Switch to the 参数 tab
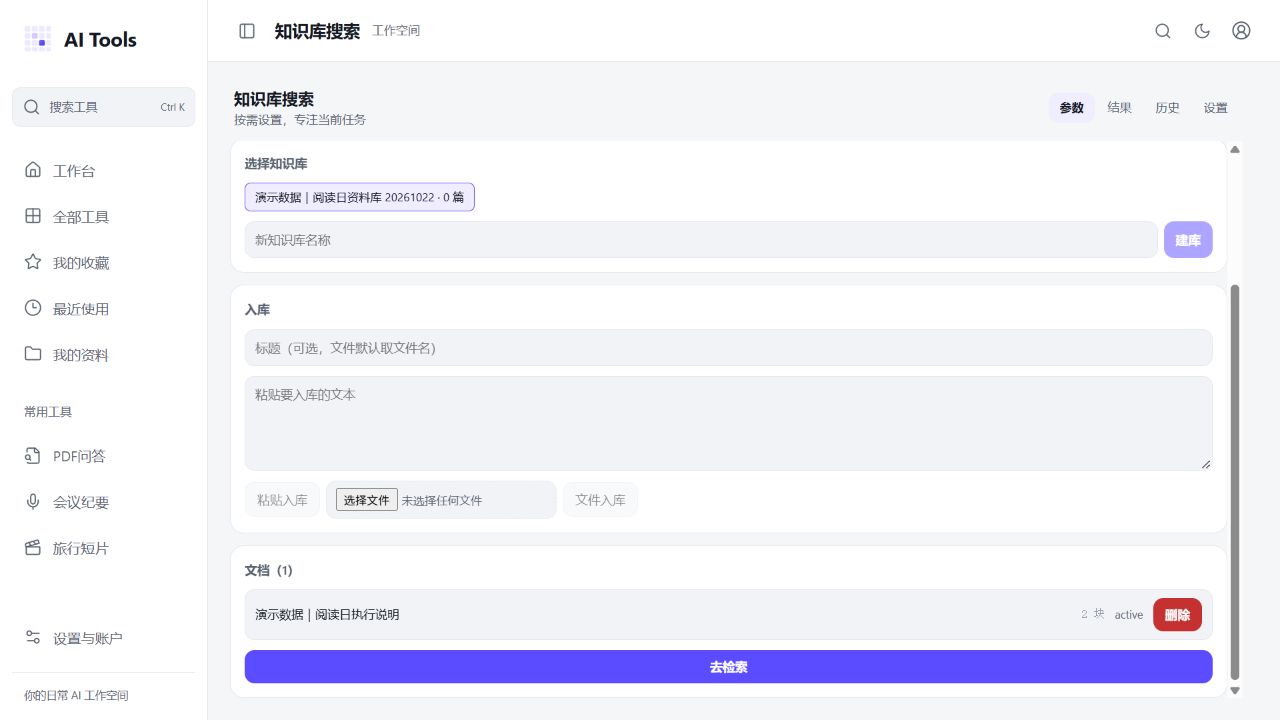The image size is (1280, 720). (x=1072, y=108)
